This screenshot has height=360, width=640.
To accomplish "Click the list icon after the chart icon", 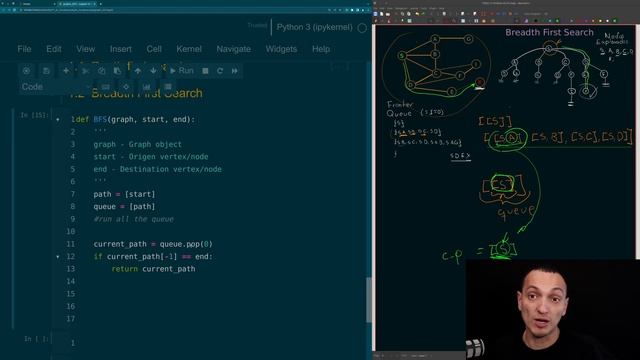I will point(167,87).
